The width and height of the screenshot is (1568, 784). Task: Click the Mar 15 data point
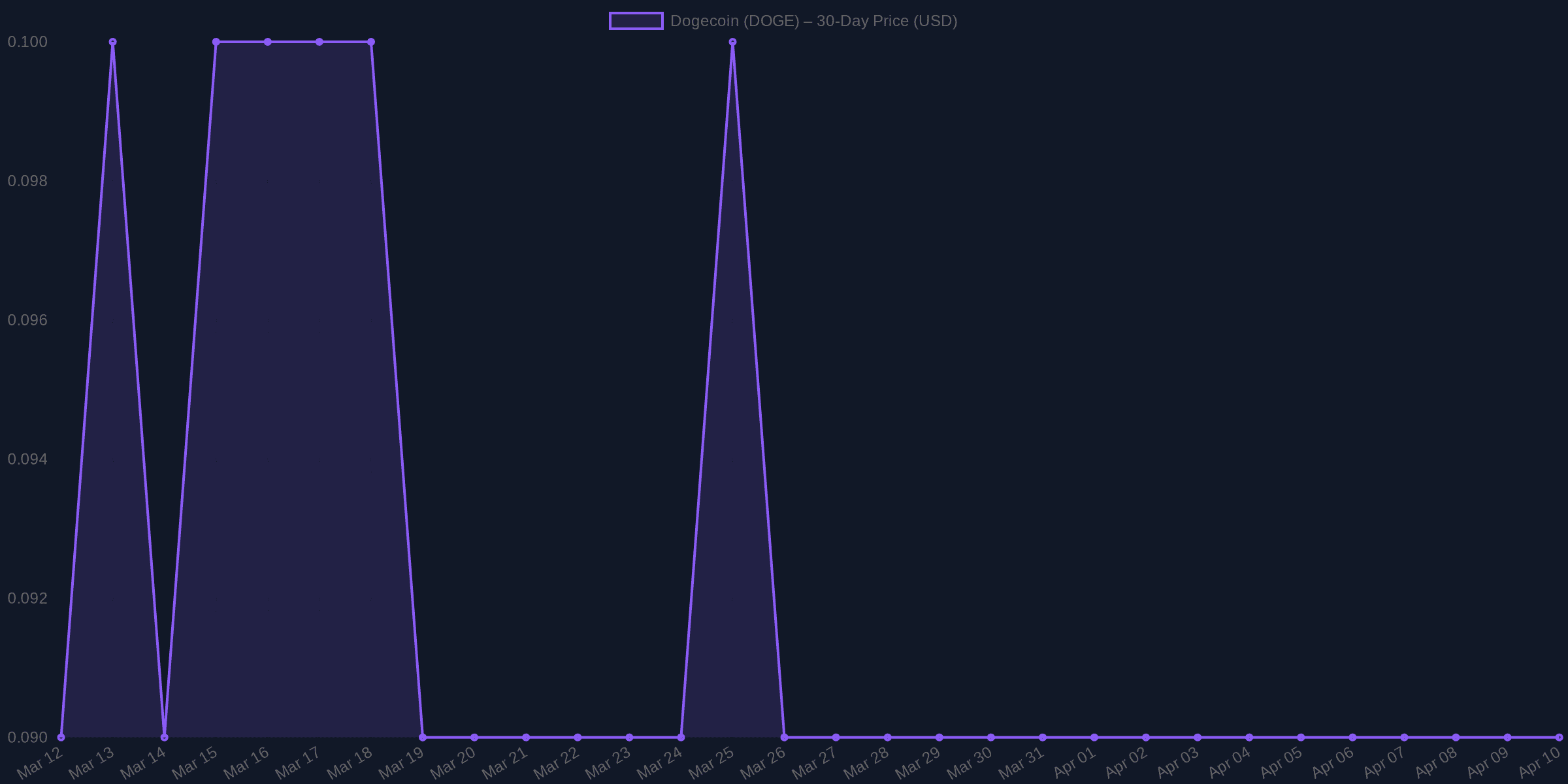pyautogui.click(x=216, y=42)
